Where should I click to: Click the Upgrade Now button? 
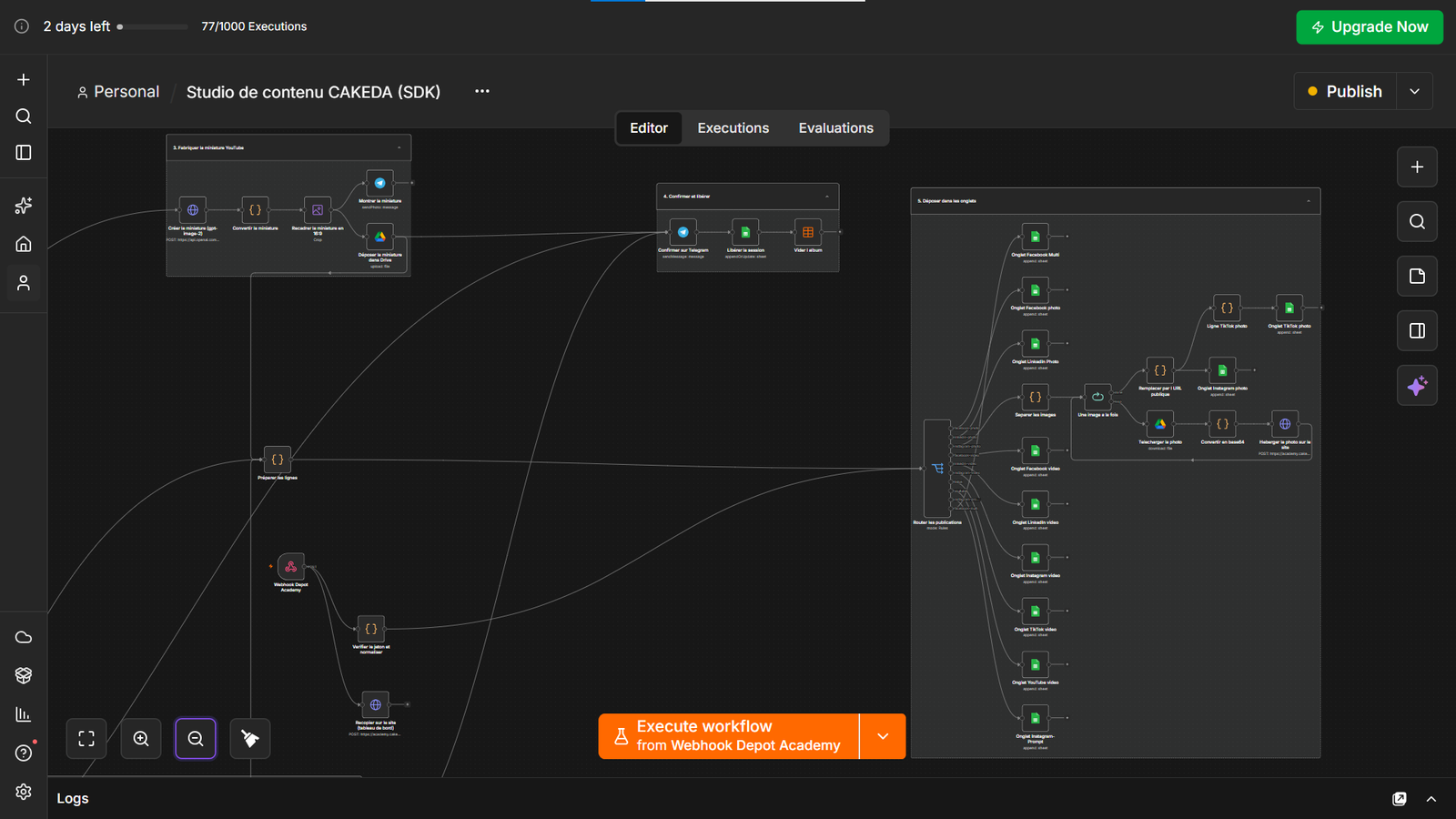coord(1370,27)
